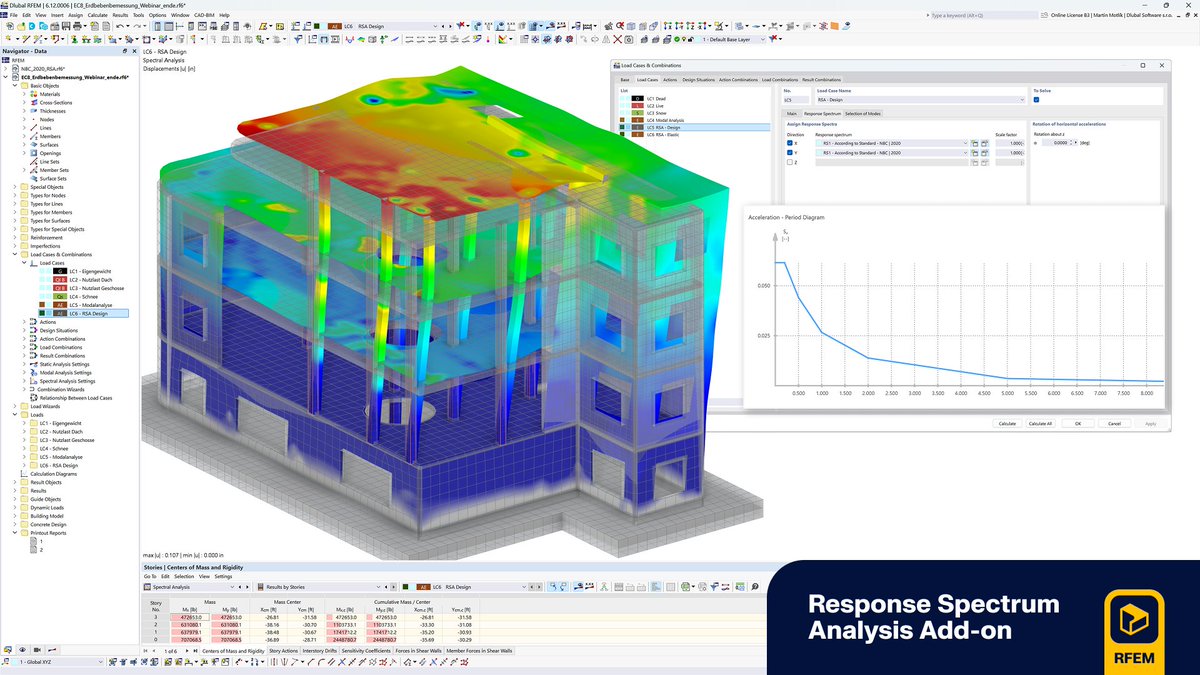This screenshot has width=1200, height=675.
Task: Open the Main tab in the load case dialog
Action: tap(791, 114)
